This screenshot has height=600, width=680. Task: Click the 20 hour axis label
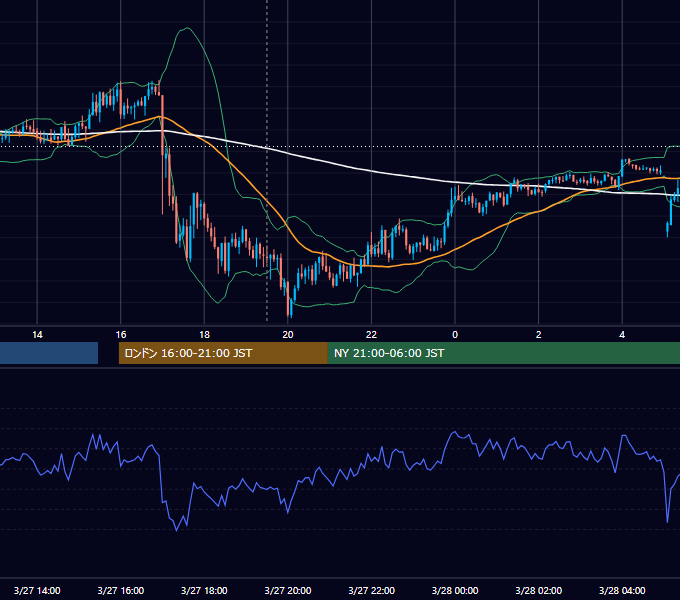tap(288, 335)
